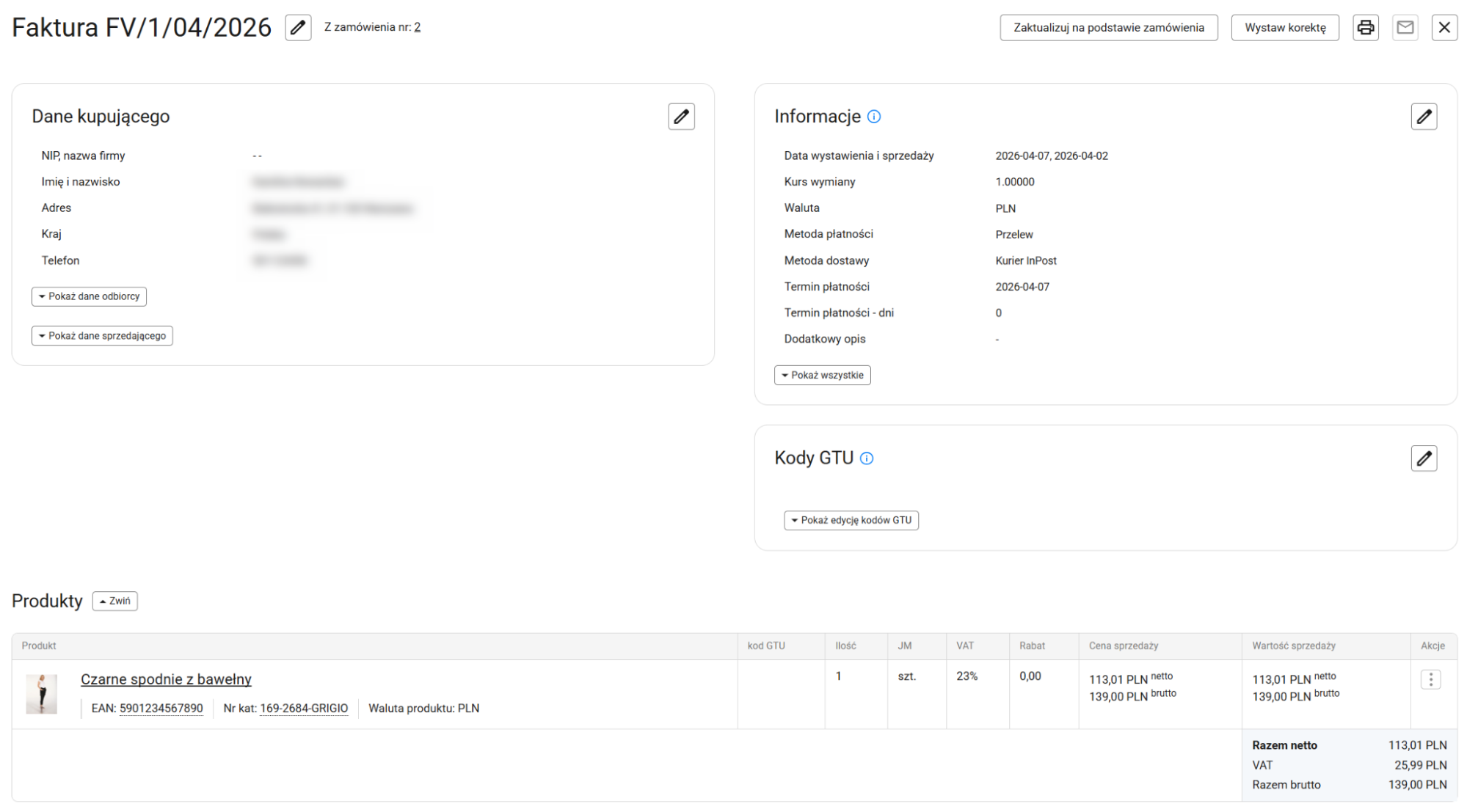Click Zaktualizuj na podstawie zamówienia button
The width and height of the screenshot is (1467, 812).
(1108, 28)
